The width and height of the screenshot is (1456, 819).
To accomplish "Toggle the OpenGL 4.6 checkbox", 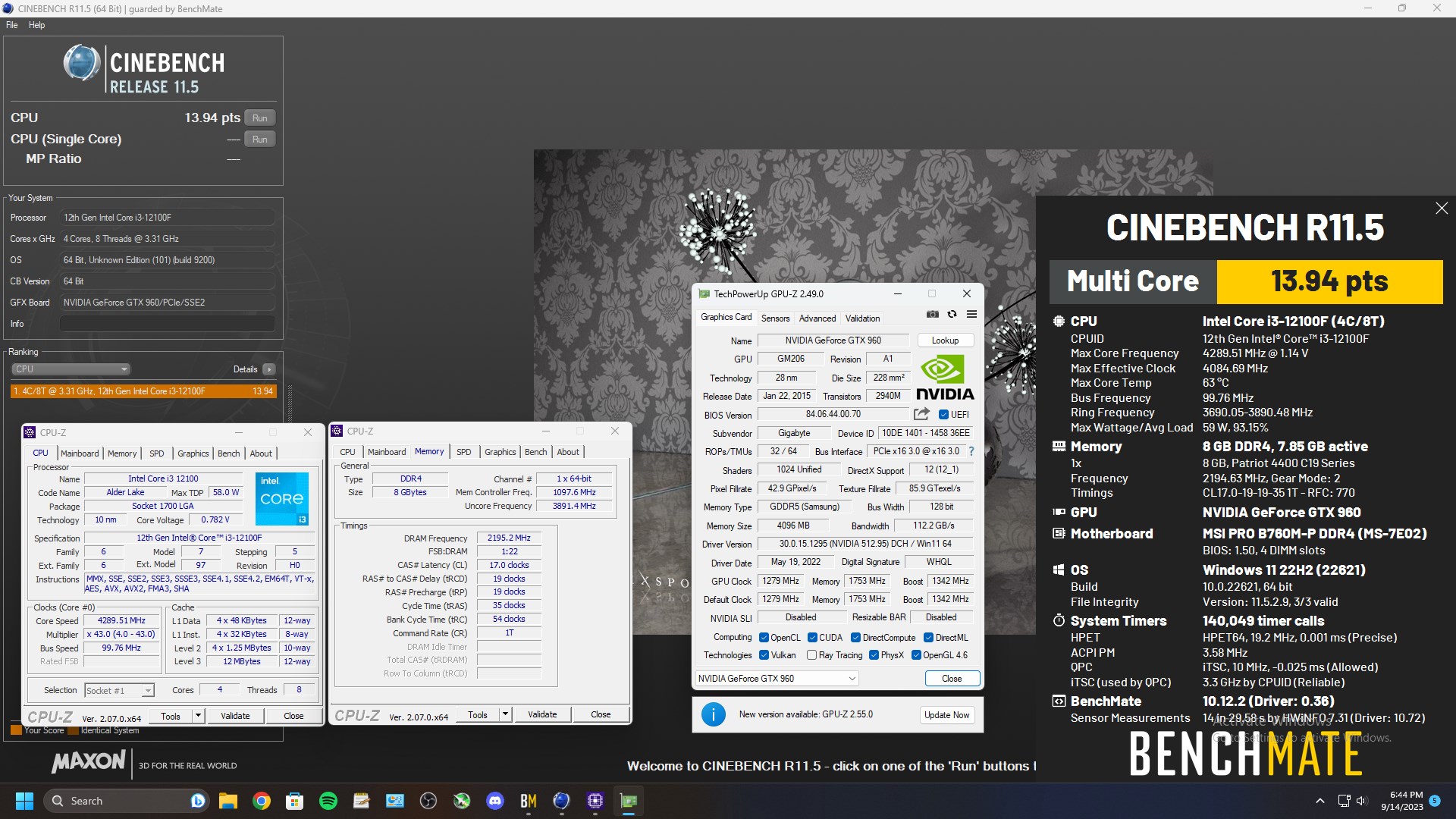I will point(916,655).
